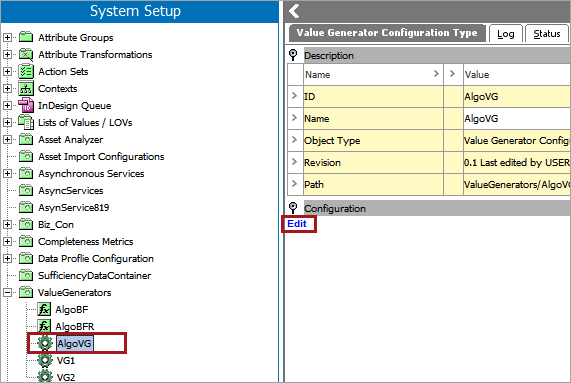The width and height of the screenshot is (571, 383).
Task: Click the Lists of Values icon
Action: pyautogui.click(x=26, y=122)
